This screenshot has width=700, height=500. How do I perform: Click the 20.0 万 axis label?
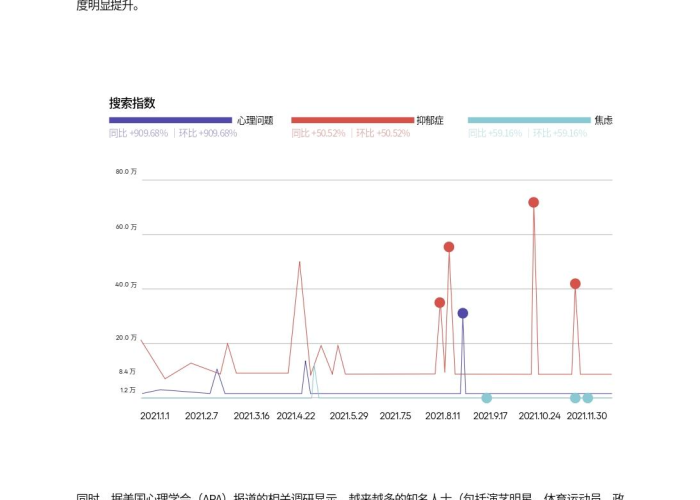click(126, 338)
